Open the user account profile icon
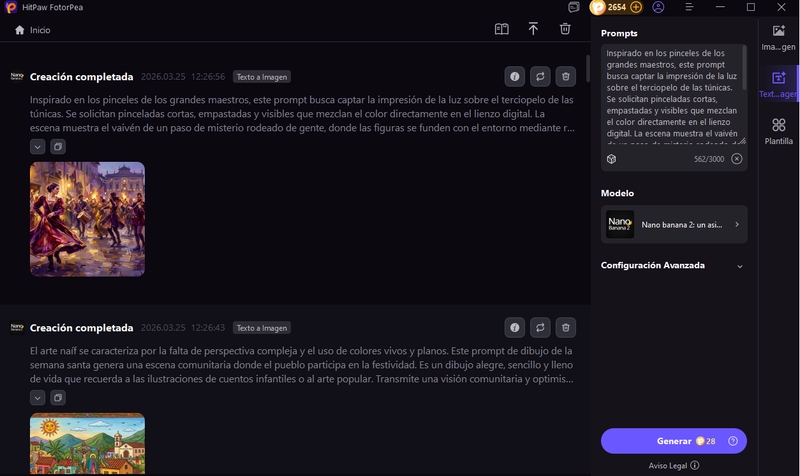Viewport: 800px width, 476px height. (x=658, y=7)
